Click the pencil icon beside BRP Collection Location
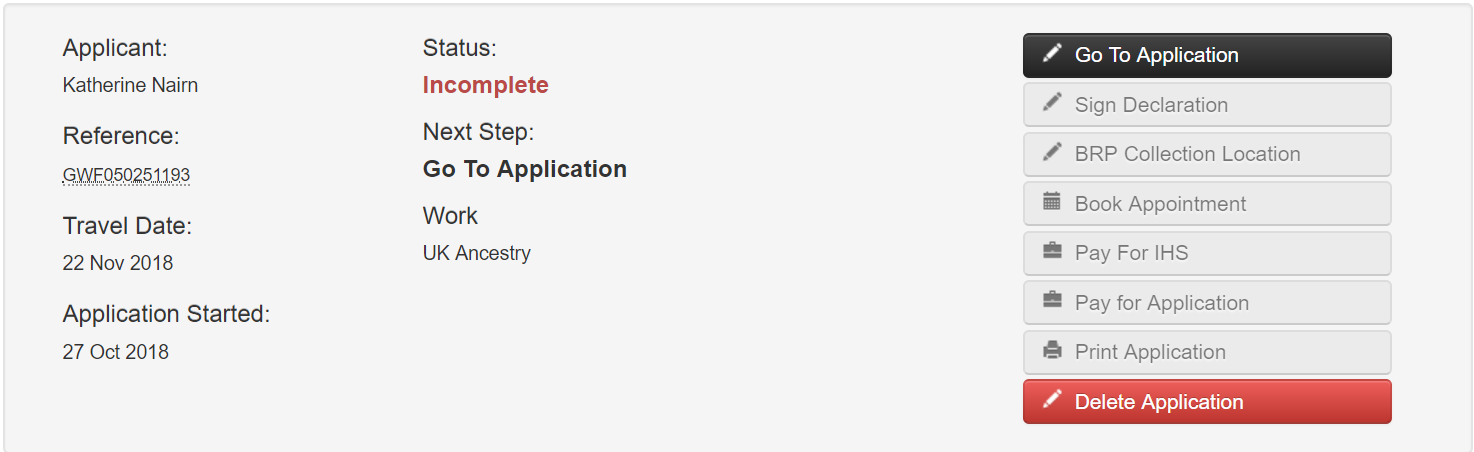Image resolution: width=1474 pixels, height=452 pixels. [1052, 152]
